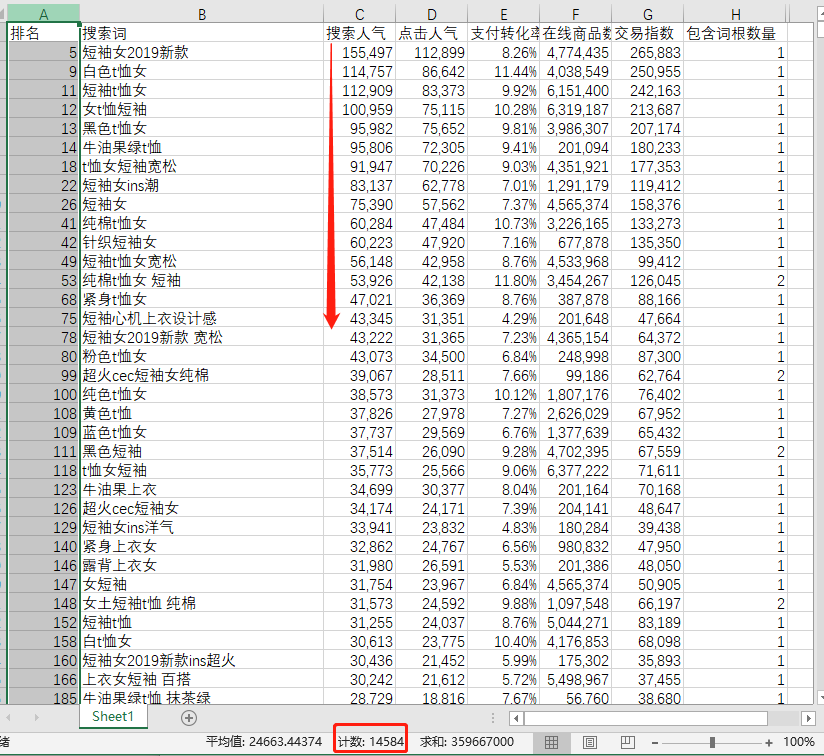Select cell 短袖心机上衣设计感
This screenshot has width=824, height=756.
point(202,318)
